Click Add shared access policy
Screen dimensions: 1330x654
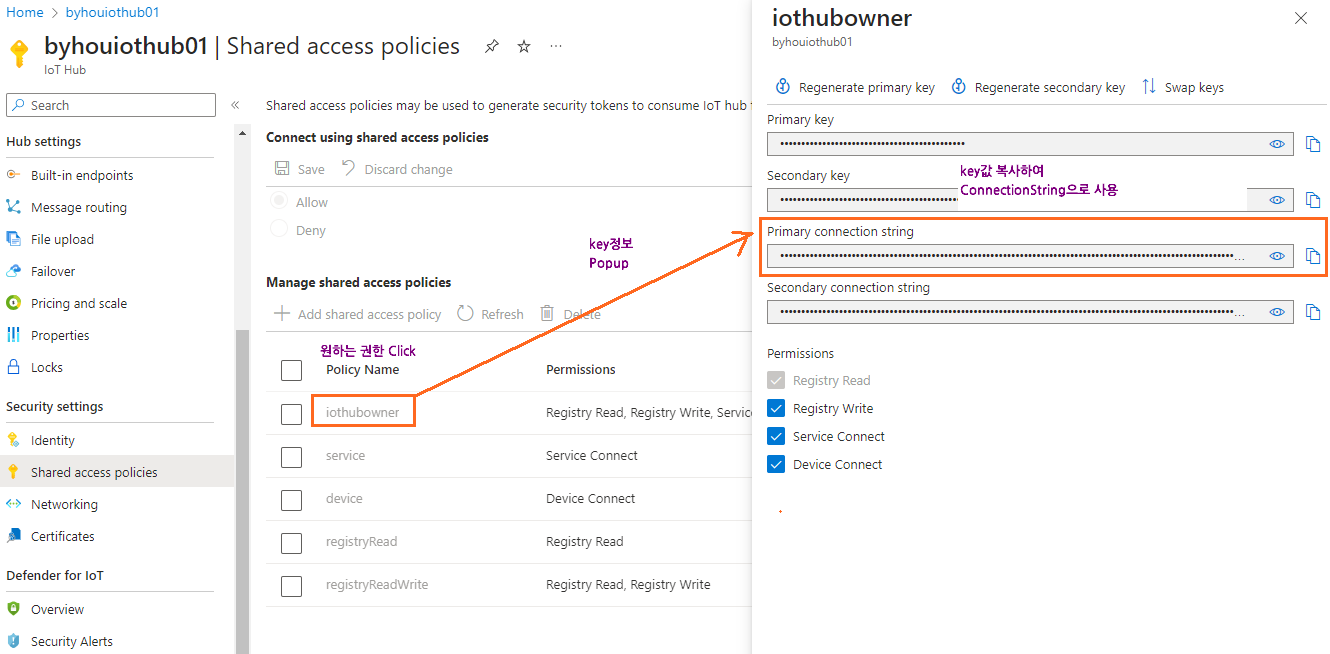[x=356, y=313]
